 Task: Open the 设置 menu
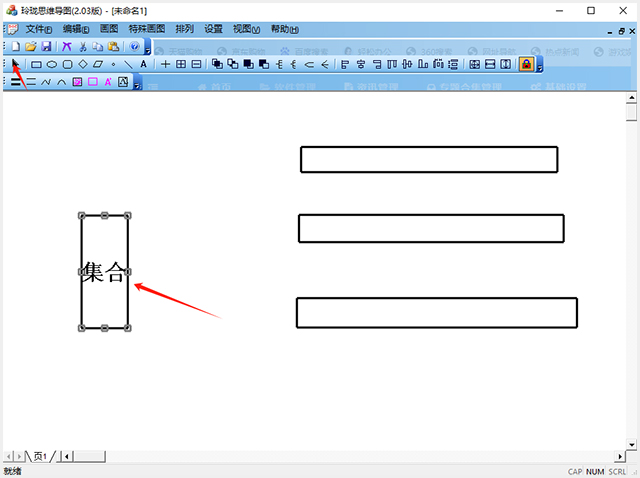point(213,29)
